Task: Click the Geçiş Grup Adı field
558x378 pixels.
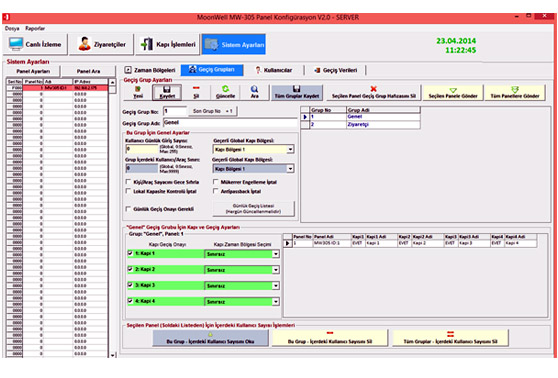Action: [x=230, y=122]
